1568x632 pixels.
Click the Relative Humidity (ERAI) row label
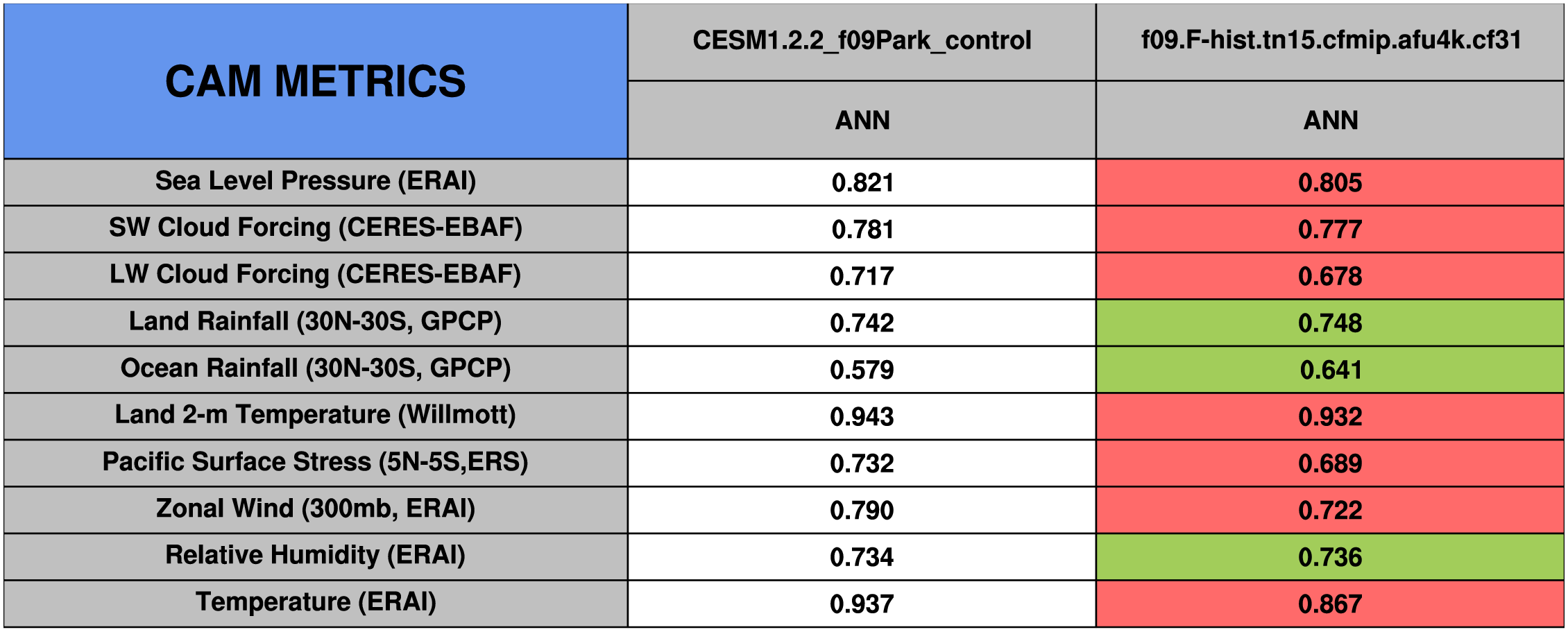click(316, 556)
